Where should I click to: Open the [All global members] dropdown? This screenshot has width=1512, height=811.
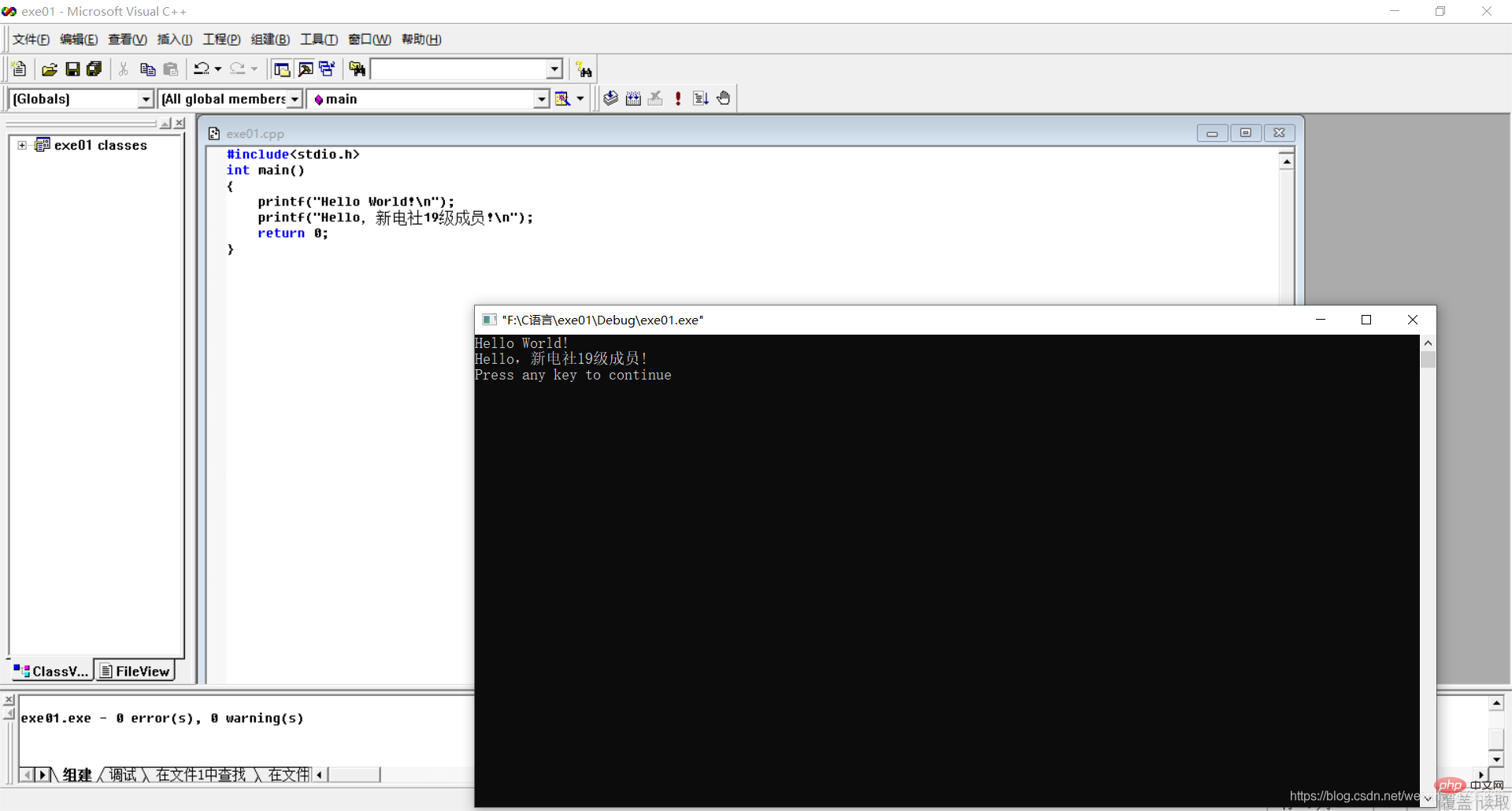pos(296,98)
